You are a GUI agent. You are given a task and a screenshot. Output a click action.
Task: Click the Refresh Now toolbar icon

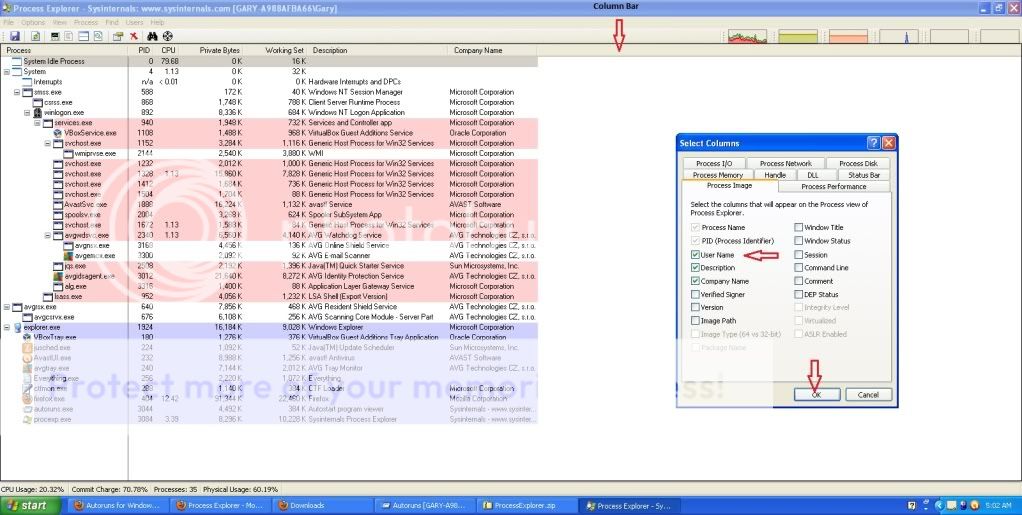point(36,37)
